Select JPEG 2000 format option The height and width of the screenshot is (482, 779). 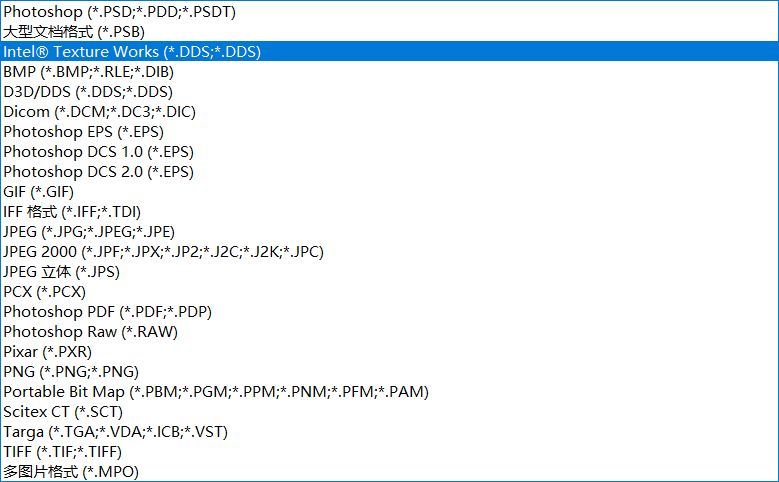coord(163,252)
